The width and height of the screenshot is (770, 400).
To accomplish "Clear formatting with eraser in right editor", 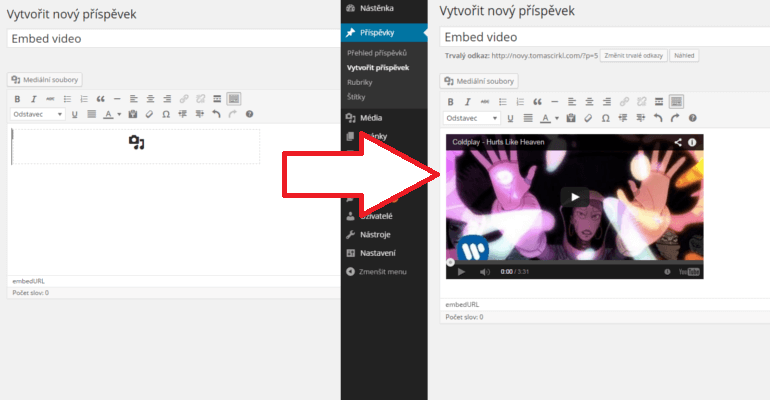I will click(x=588, y=118).
